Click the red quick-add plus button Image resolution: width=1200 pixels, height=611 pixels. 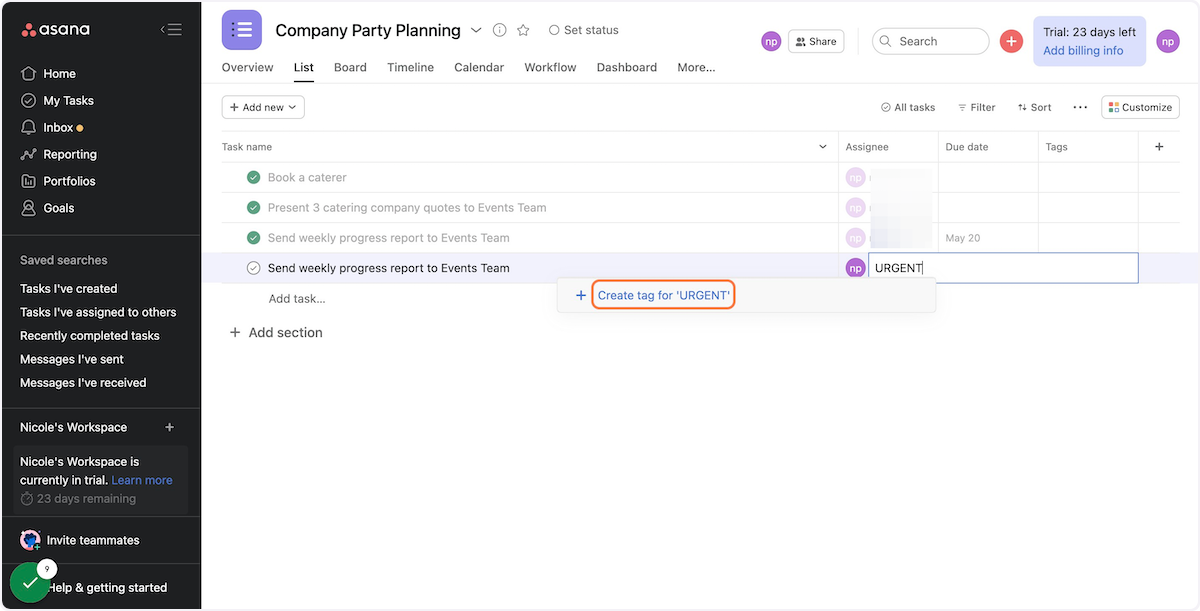point(1011,41)
